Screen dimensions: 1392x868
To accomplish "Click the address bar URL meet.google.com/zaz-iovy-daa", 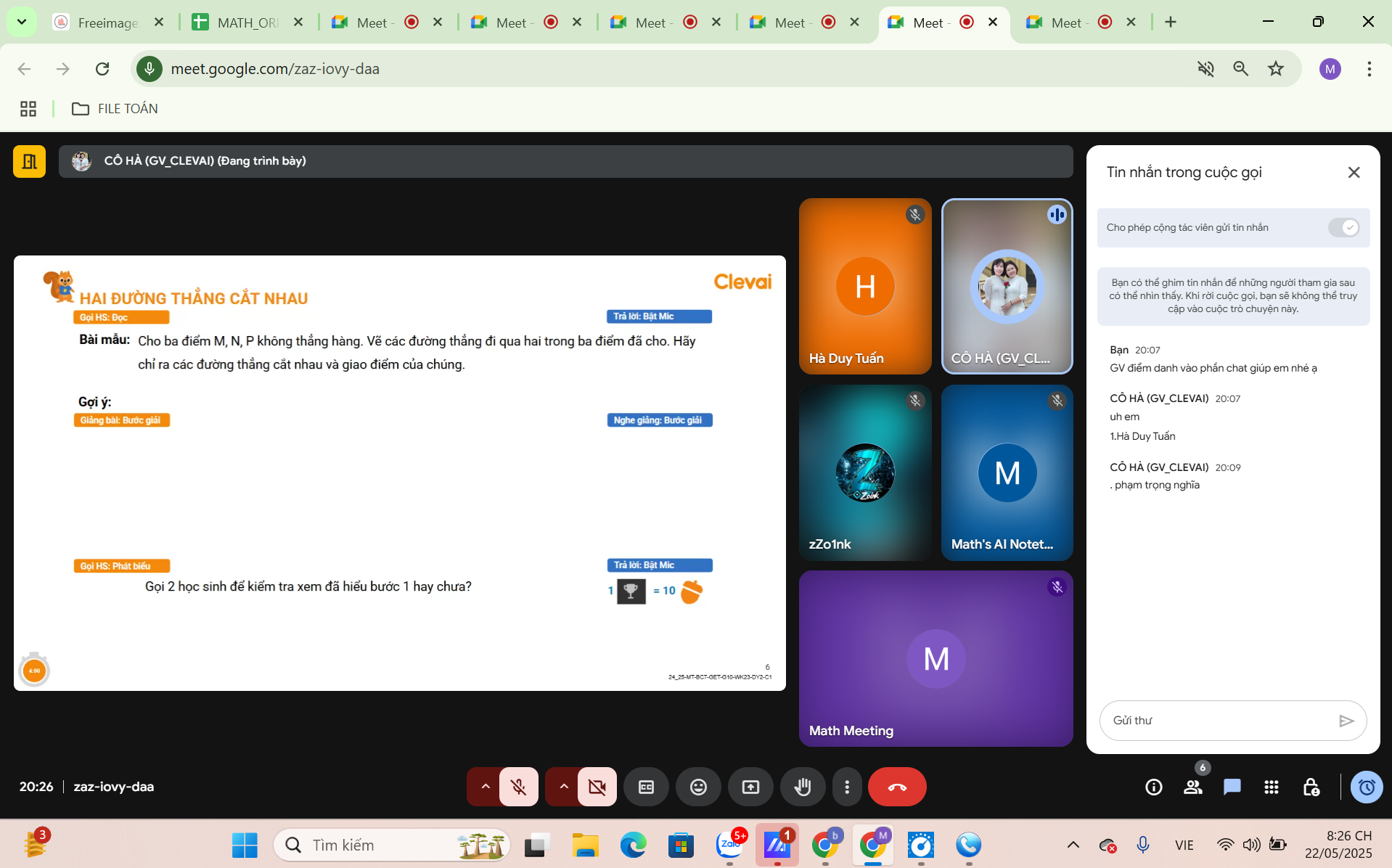I will tap(275, 69).
